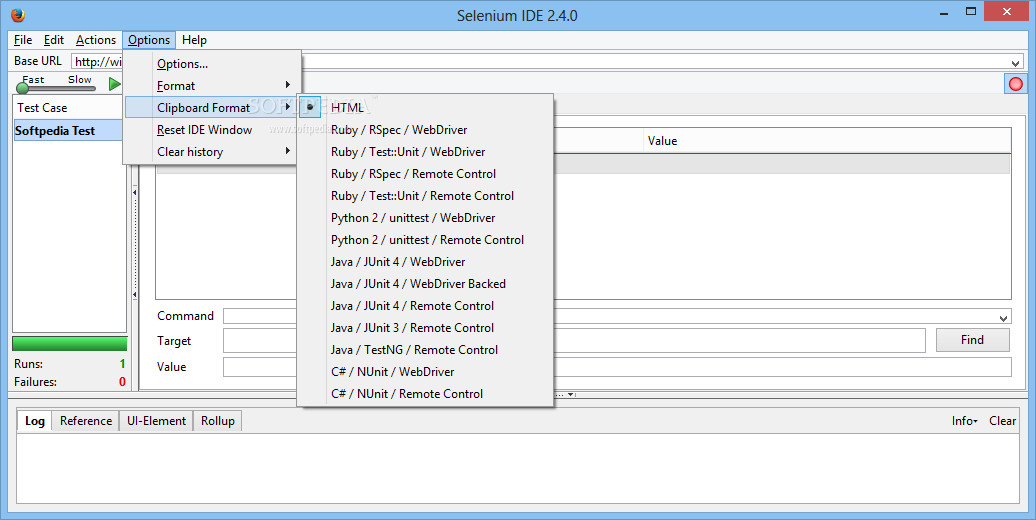Select Python 2 / unittest / Remote Control
The height and width of the screenshot is (520, 1036).
pyautogui.click(x=425, y=240)
